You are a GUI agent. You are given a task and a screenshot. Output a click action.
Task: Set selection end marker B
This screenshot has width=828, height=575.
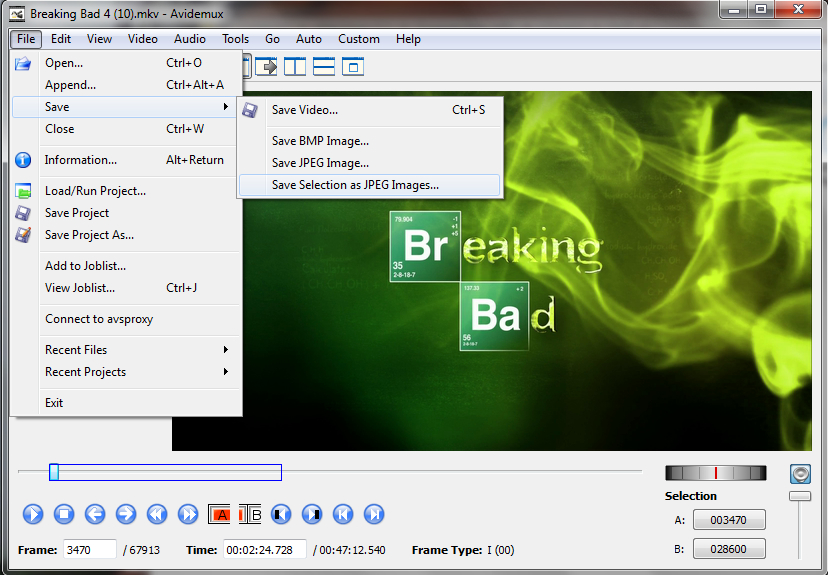click(250, 514)
